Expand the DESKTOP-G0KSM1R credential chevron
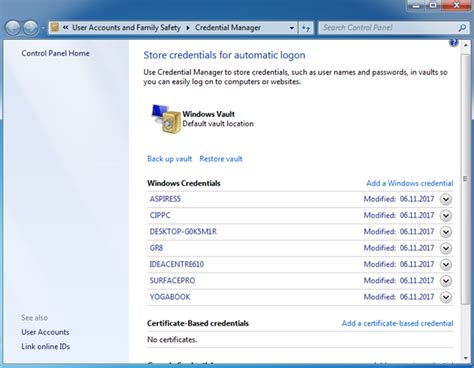 point(446,232)
